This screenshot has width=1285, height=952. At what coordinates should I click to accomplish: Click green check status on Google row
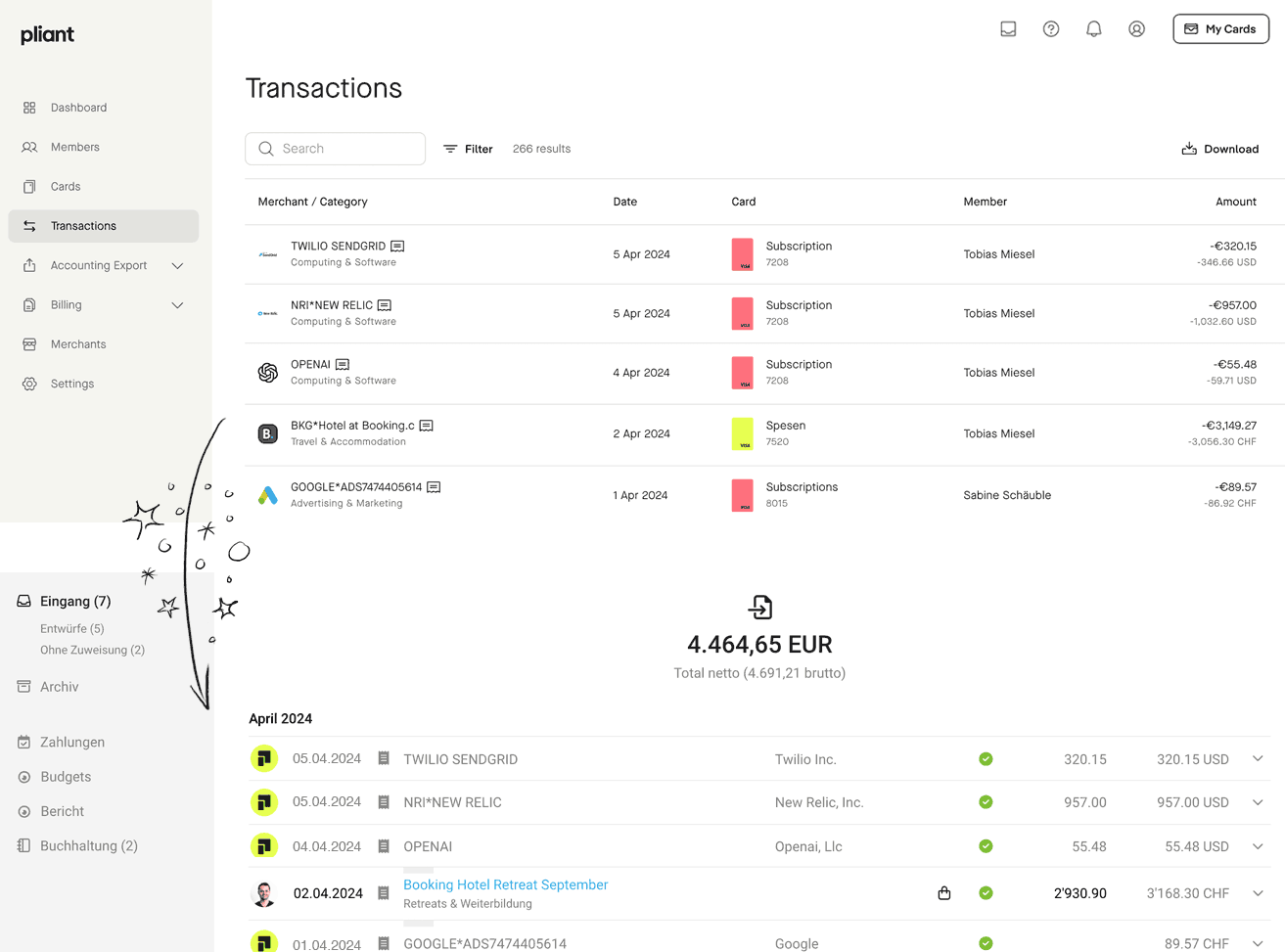click(986, 943)
